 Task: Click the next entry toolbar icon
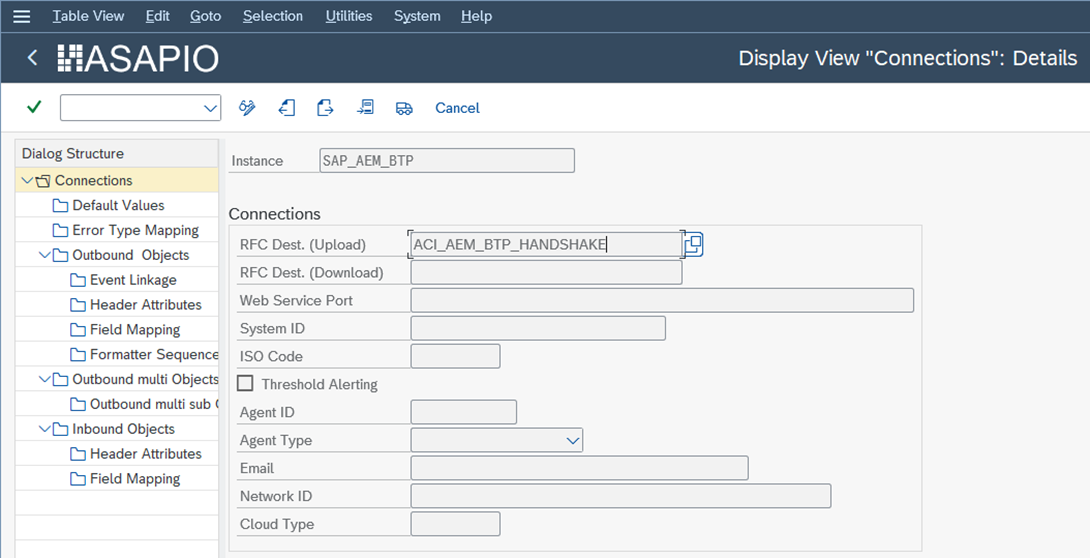pyautogui.click(x=325, y=108)
